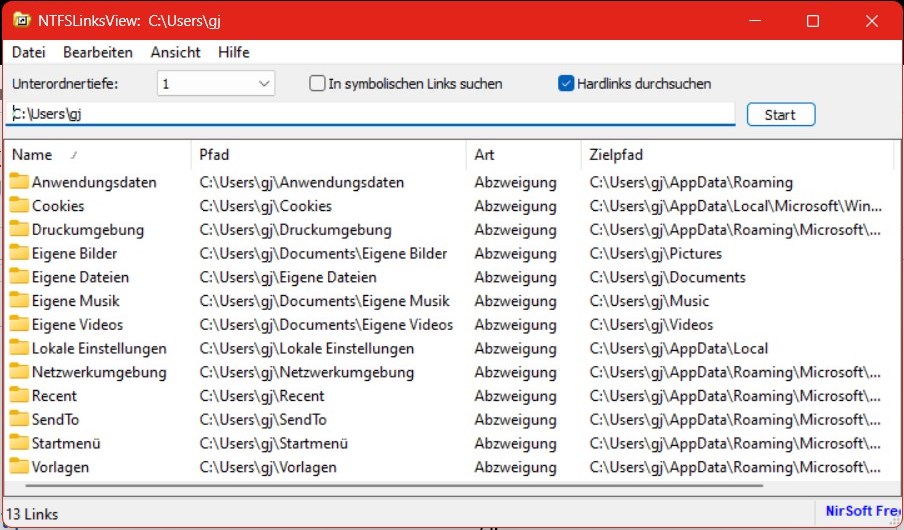
Task: Open the NirSoft Freeware link
Action: pos(862,511)
